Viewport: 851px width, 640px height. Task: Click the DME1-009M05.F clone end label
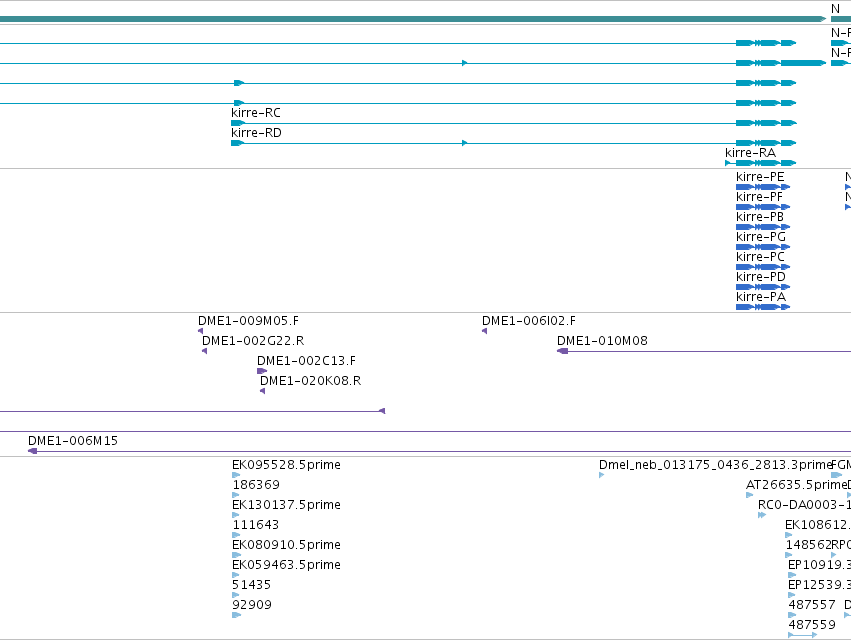pos(248,321)
